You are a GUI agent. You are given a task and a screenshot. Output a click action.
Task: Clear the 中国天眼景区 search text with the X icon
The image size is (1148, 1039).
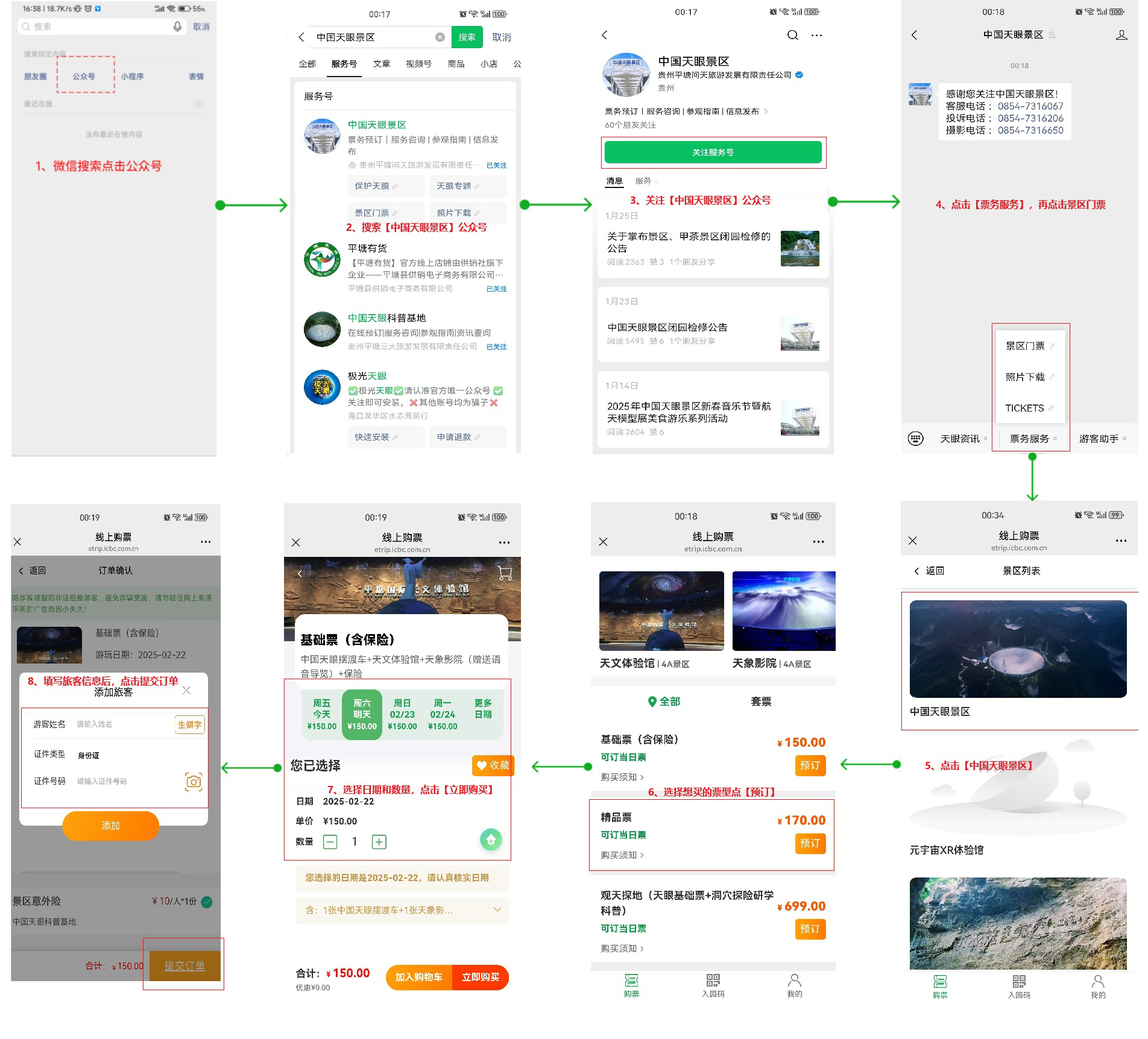click(440, 37)
